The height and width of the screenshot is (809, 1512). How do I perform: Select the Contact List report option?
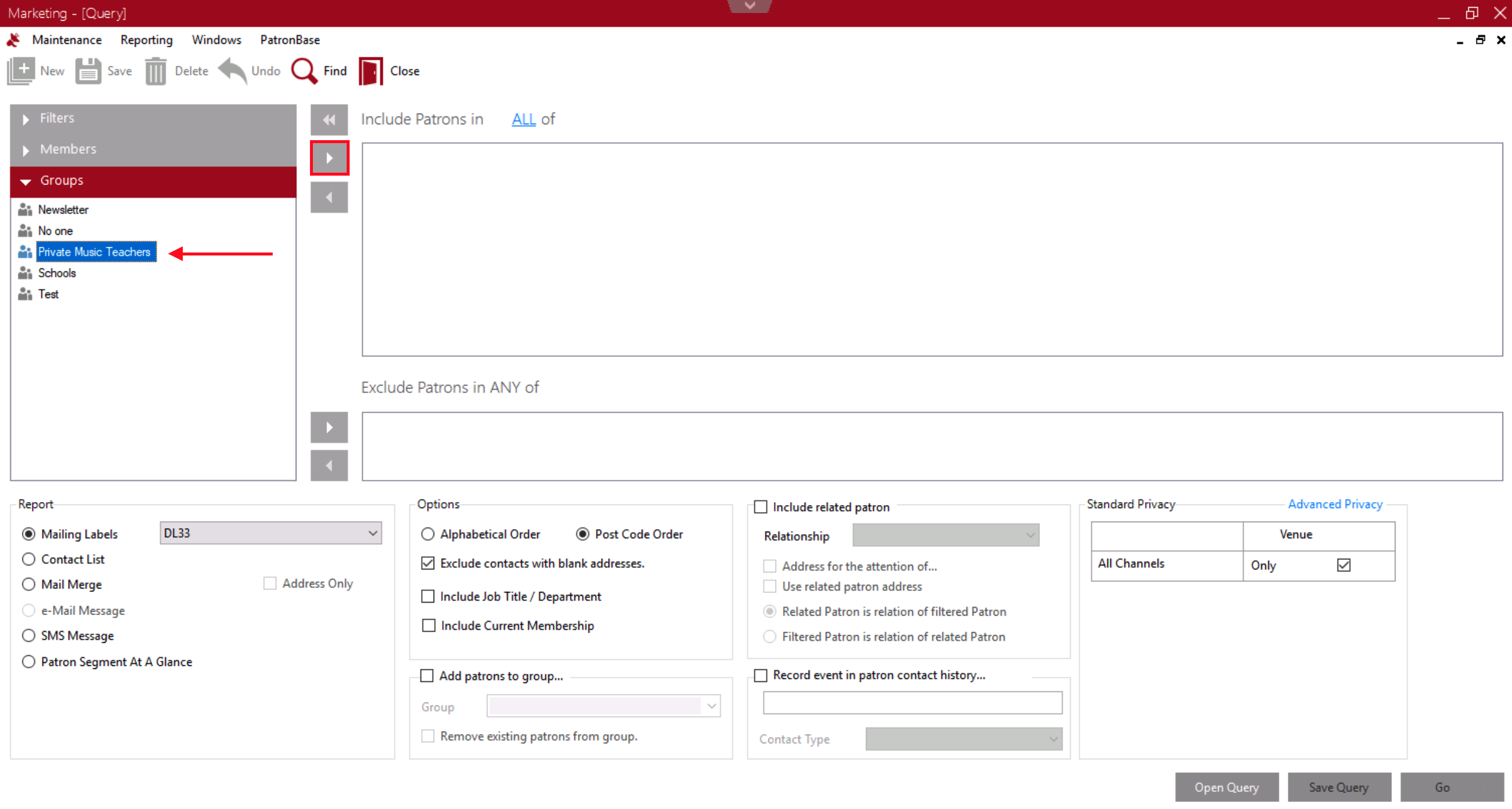[28, 559]
